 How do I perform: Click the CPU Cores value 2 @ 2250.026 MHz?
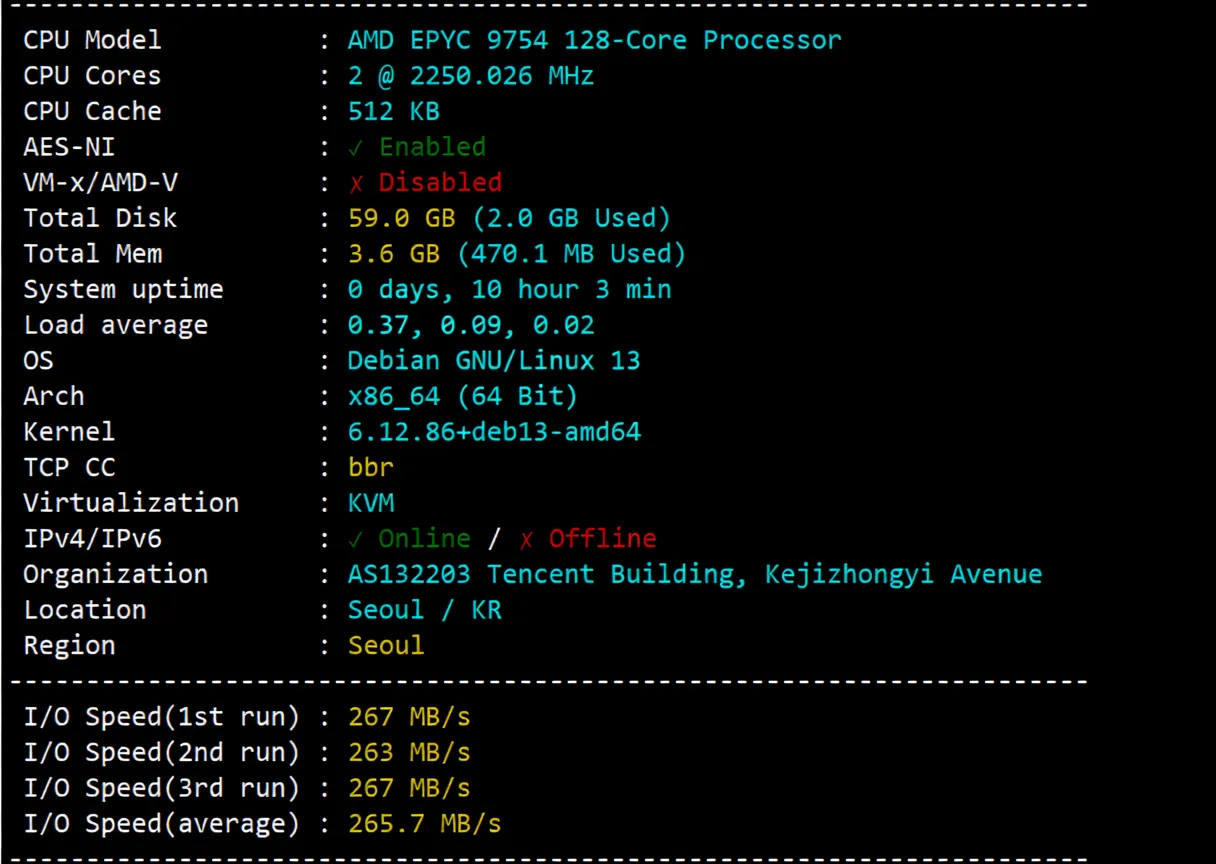coord(470,76)
